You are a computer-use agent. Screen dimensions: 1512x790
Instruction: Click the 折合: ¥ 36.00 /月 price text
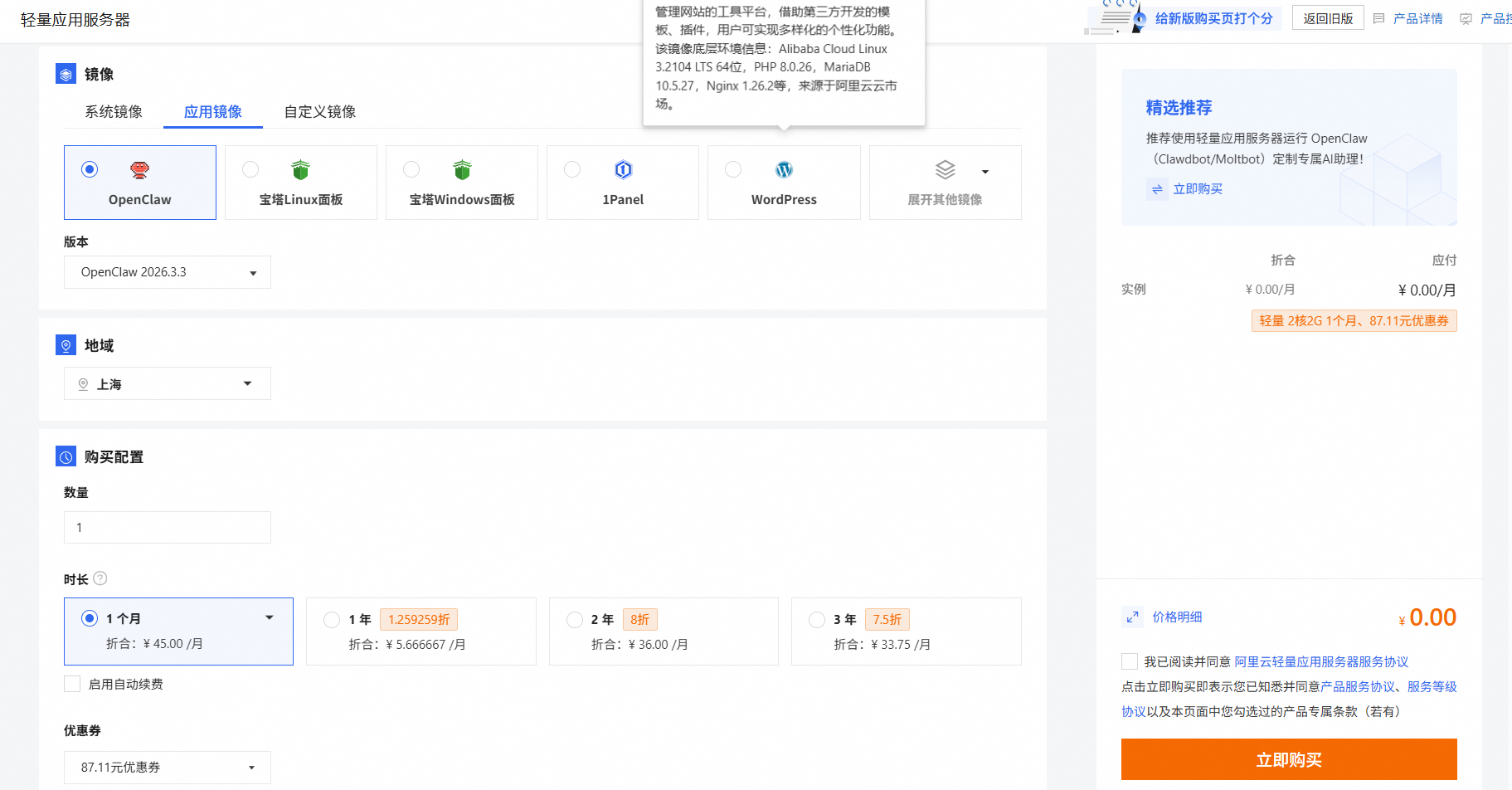point(639,645)
